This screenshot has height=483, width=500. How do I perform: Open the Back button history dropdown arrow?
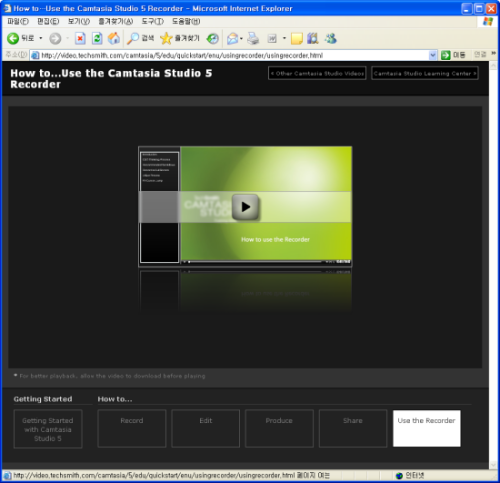tap(41, 38)
